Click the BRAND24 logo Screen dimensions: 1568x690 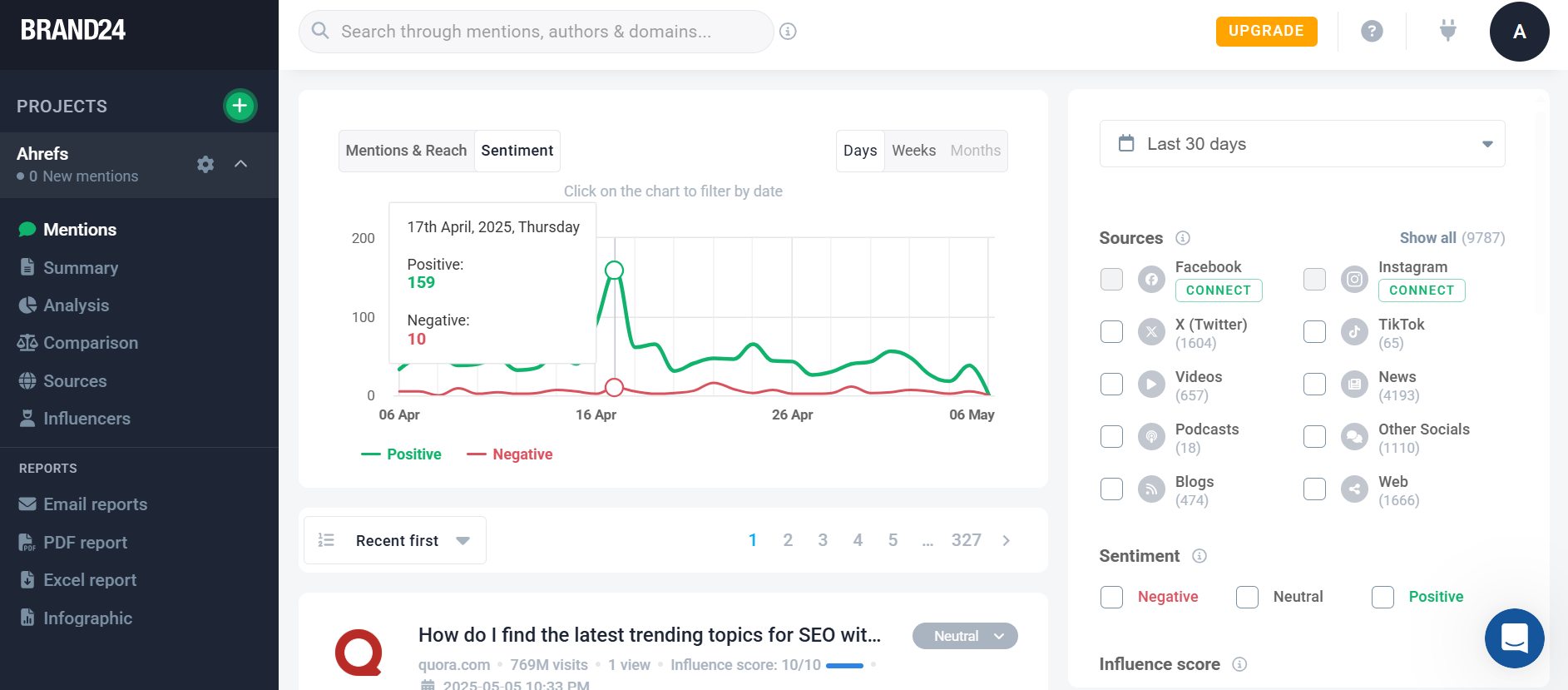point(73,30)
